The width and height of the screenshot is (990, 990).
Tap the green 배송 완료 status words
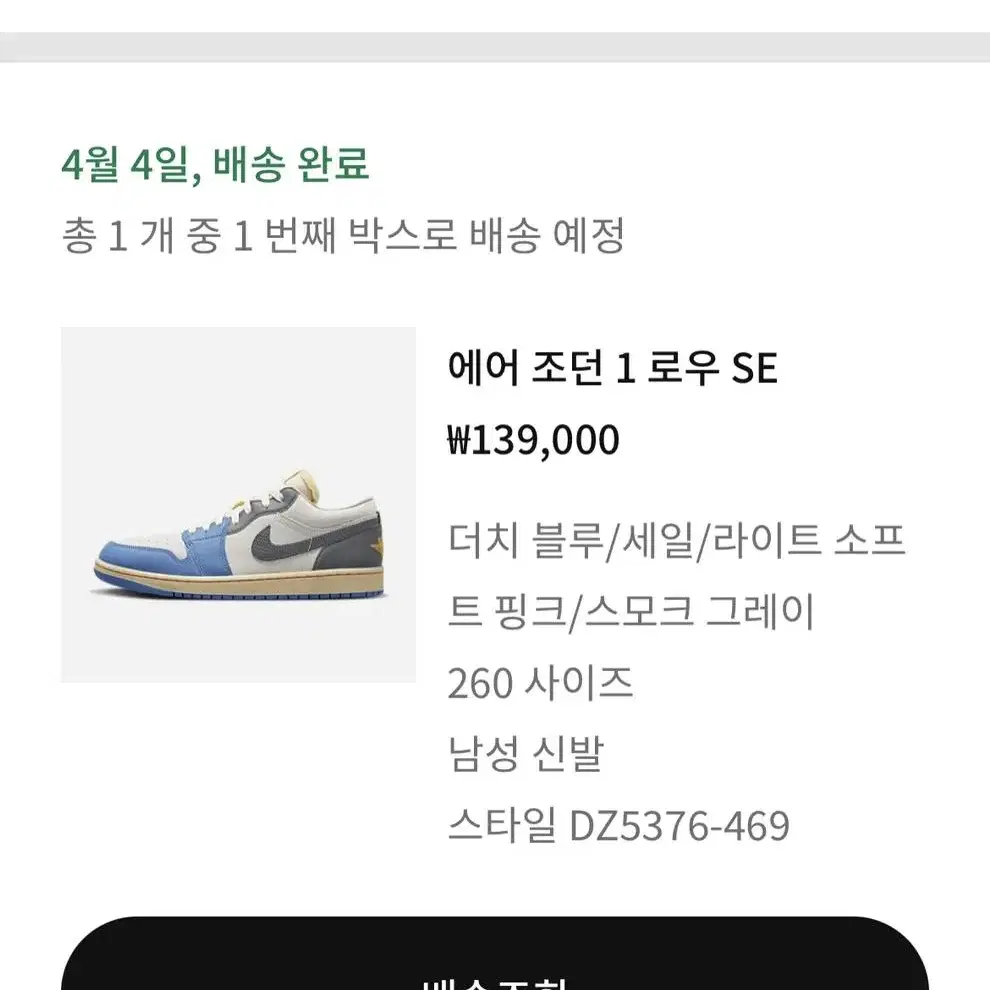pyautogui.click(x=290, y=164)
